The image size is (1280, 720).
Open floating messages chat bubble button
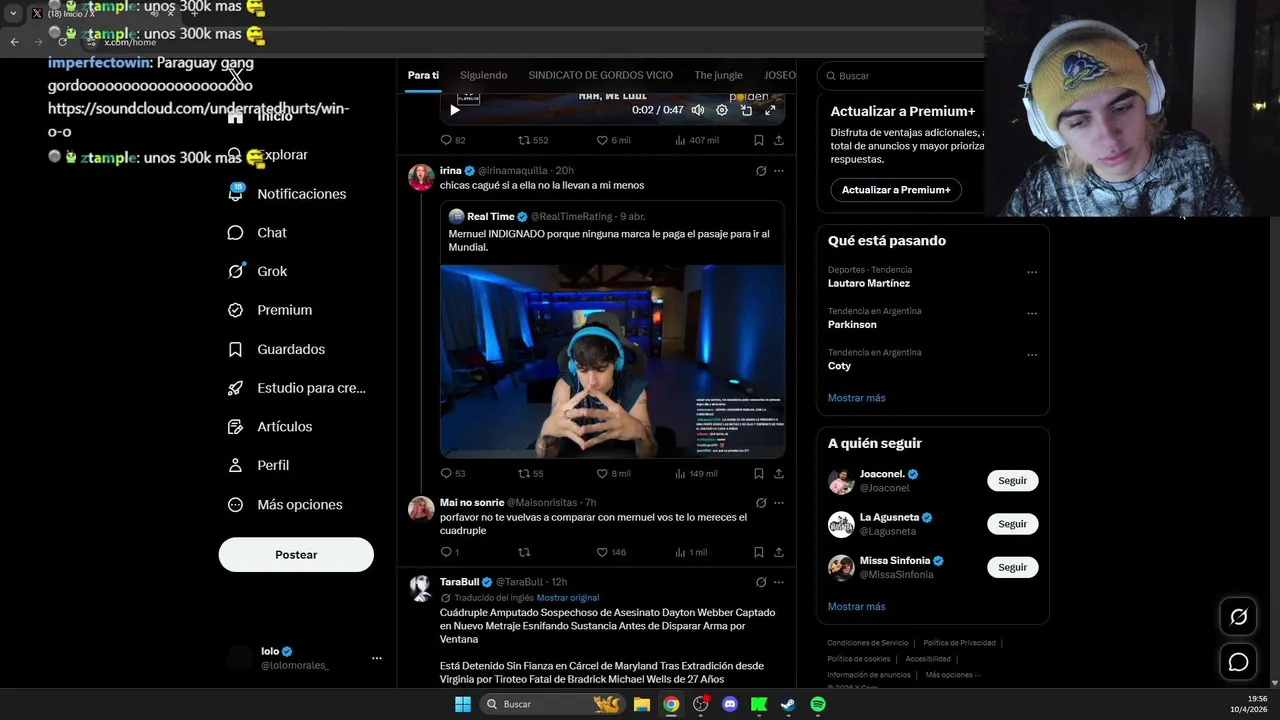pyautogui.click(x=1238, y=662)
